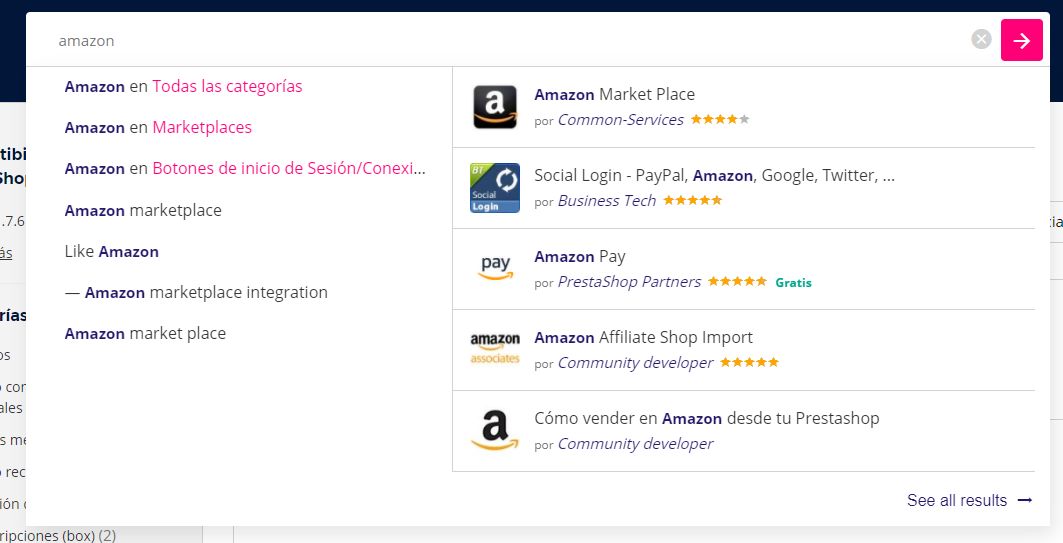Click the See all results arrow

1024,500
